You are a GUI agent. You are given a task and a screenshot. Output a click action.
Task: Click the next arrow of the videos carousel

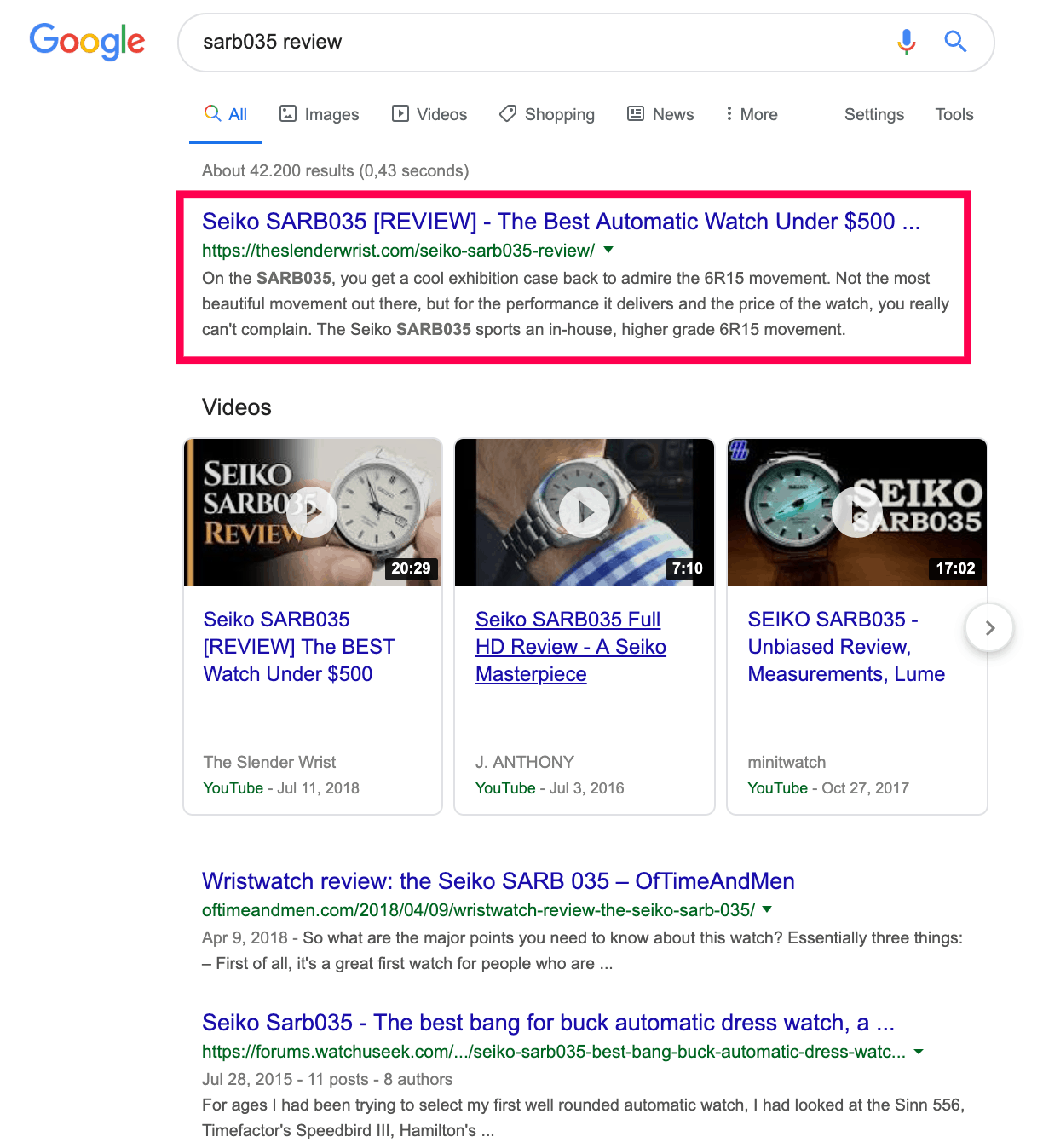pos(989,628)
